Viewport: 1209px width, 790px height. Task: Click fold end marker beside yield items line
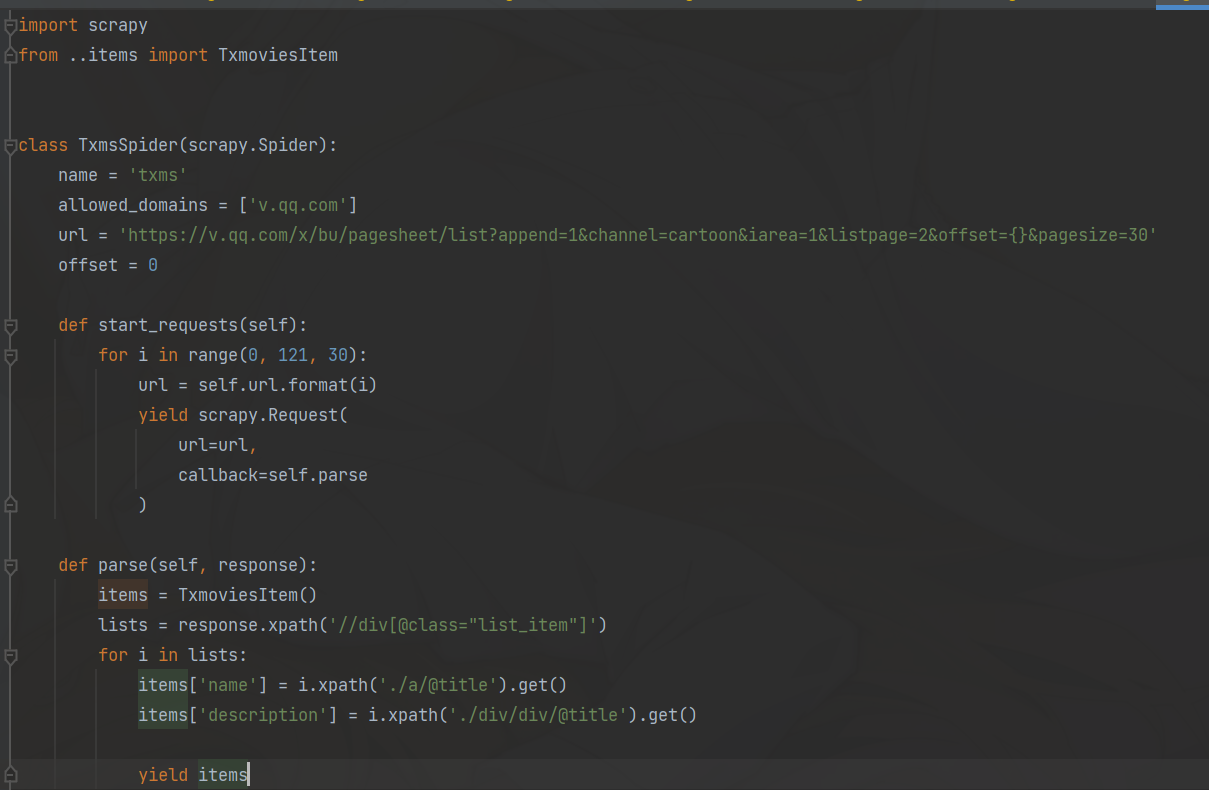click(x=10, y=775)
